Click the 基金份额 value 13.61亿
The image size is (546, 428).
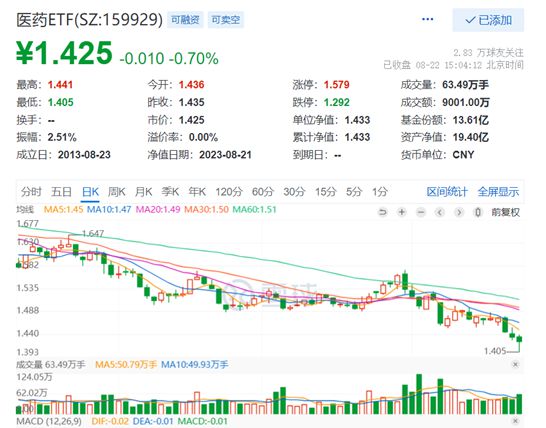471,120
